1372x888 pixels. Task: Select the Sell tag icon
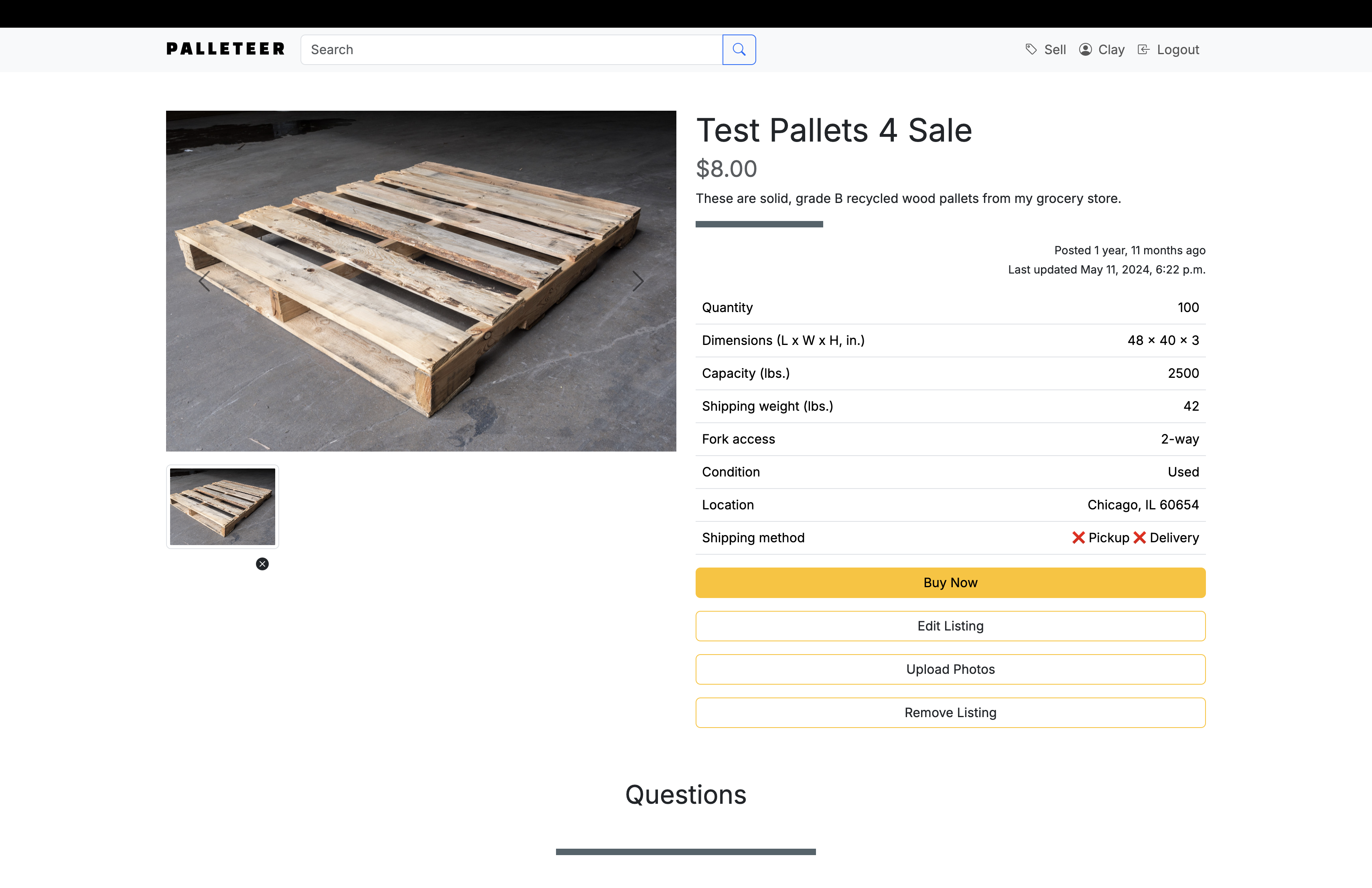coord(1032,50)
